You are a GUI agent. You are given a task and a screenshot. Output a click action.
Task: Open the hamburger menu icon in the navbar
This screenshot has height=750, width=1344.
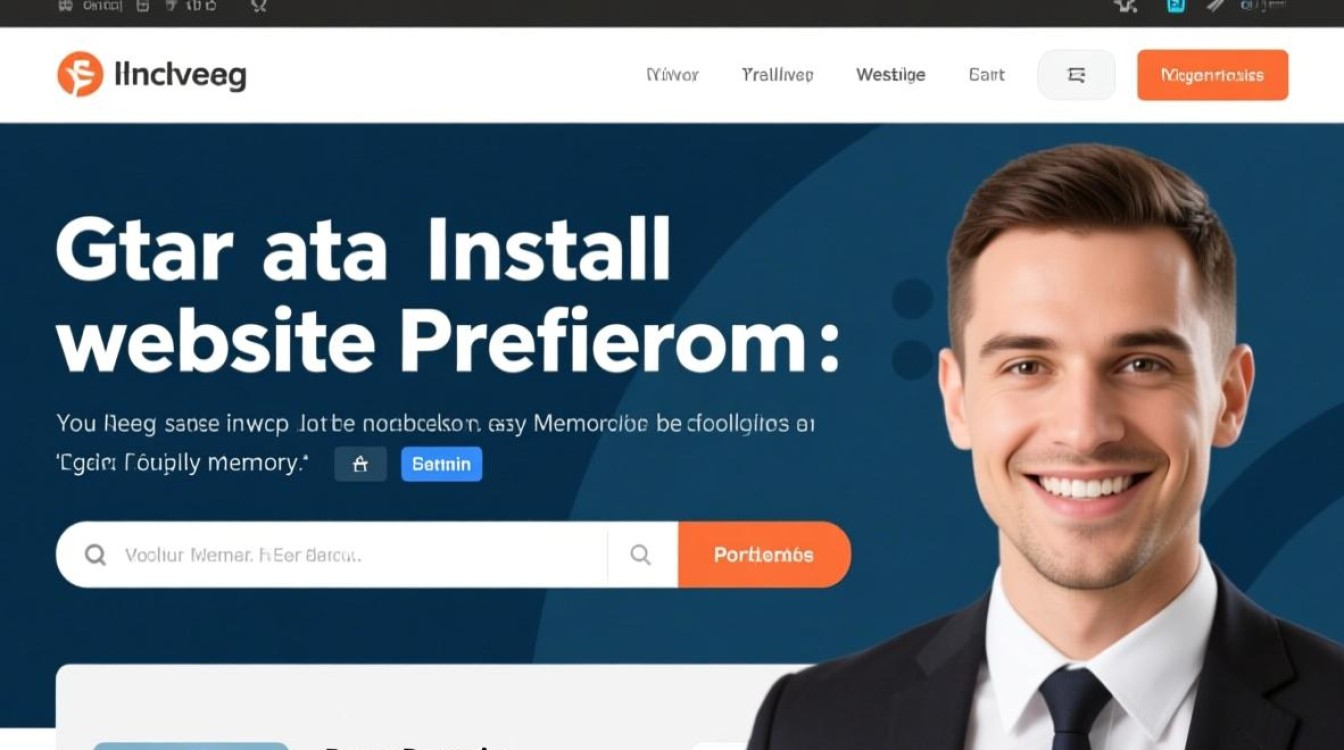coord(1076,75)
